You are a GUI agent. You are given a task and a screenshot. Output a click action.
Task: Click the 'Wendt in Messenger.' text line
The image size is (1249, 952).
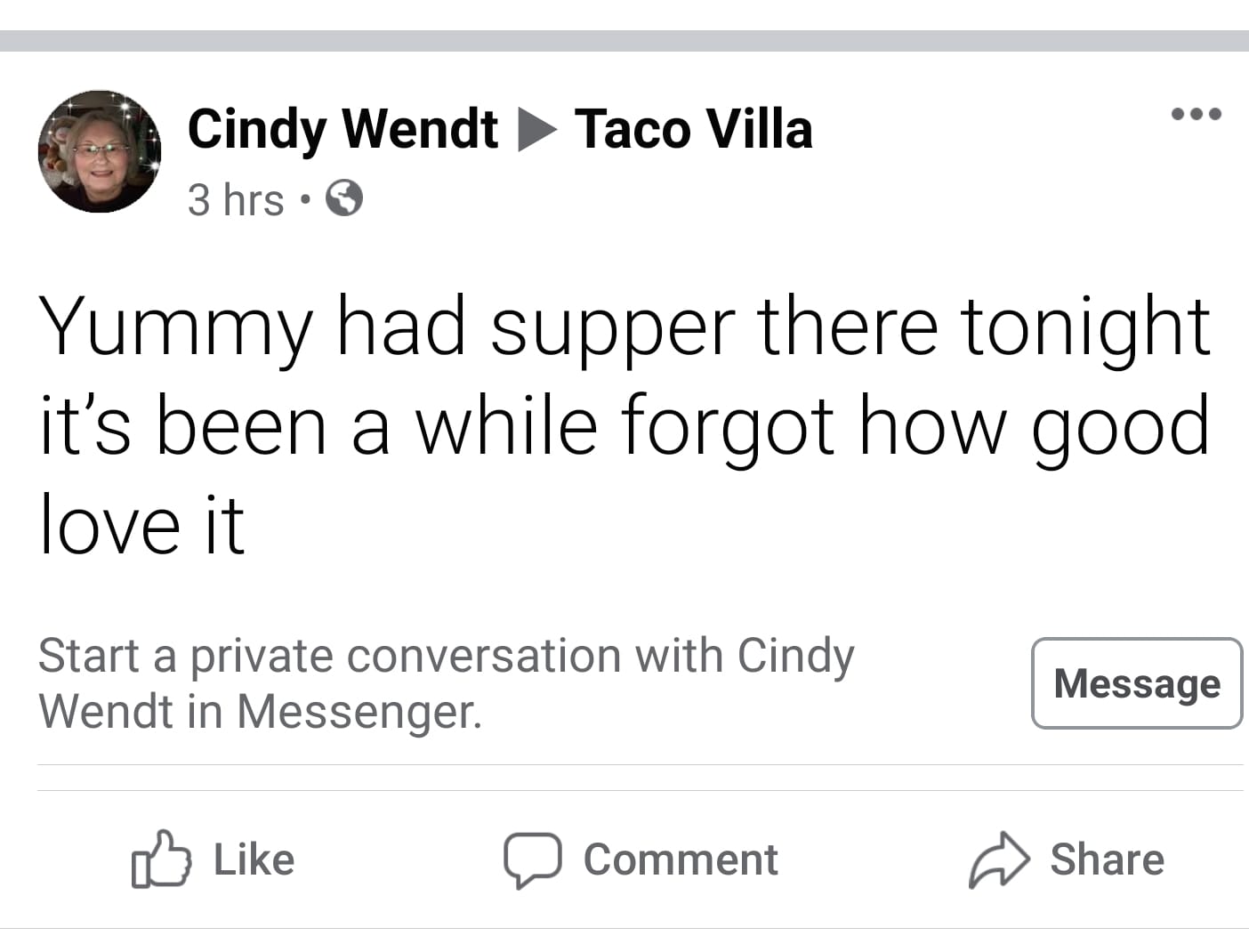(261, 711)
